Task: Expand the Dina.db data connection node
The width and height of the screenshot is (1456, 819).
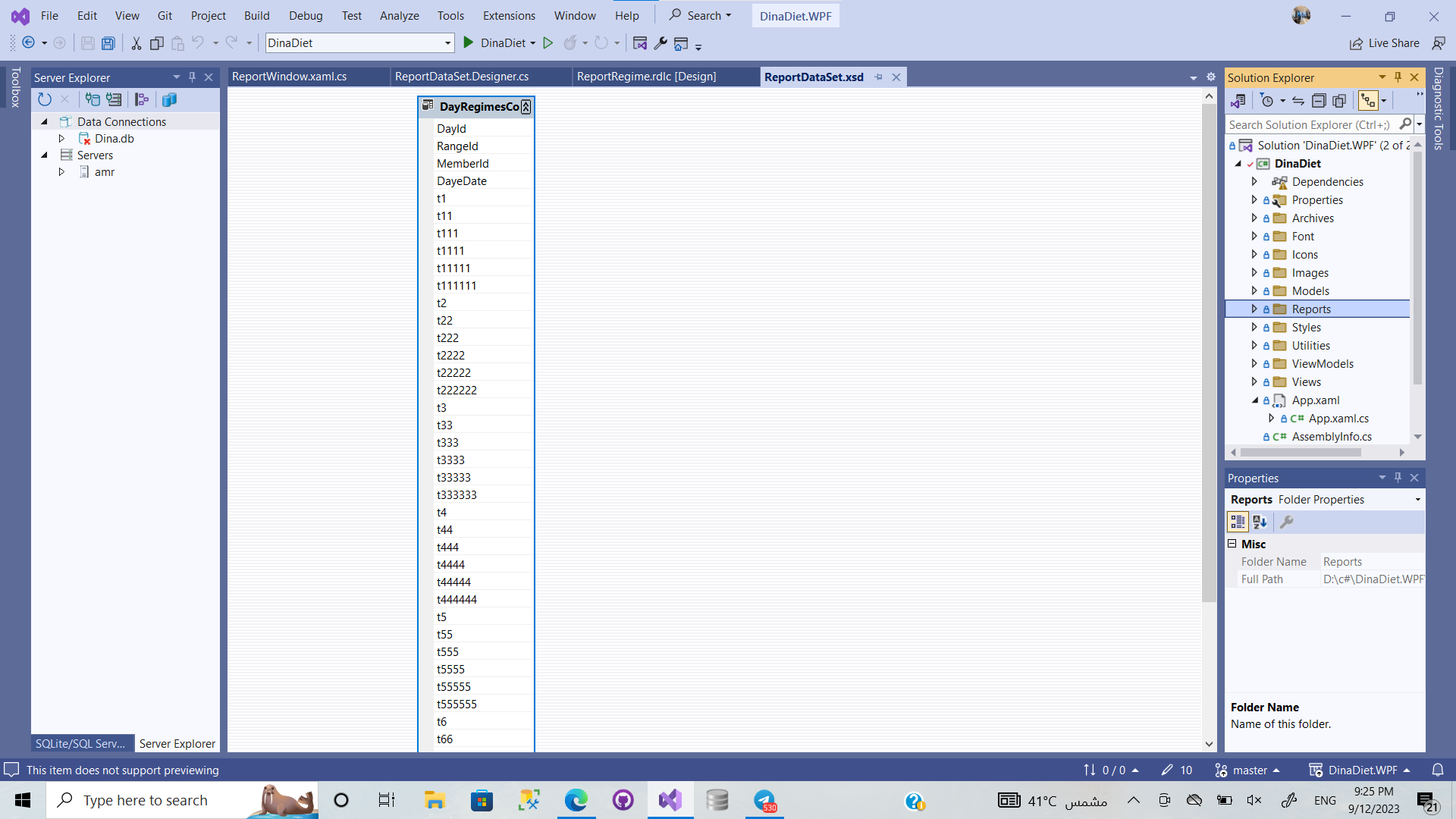Action: [62, 139]
